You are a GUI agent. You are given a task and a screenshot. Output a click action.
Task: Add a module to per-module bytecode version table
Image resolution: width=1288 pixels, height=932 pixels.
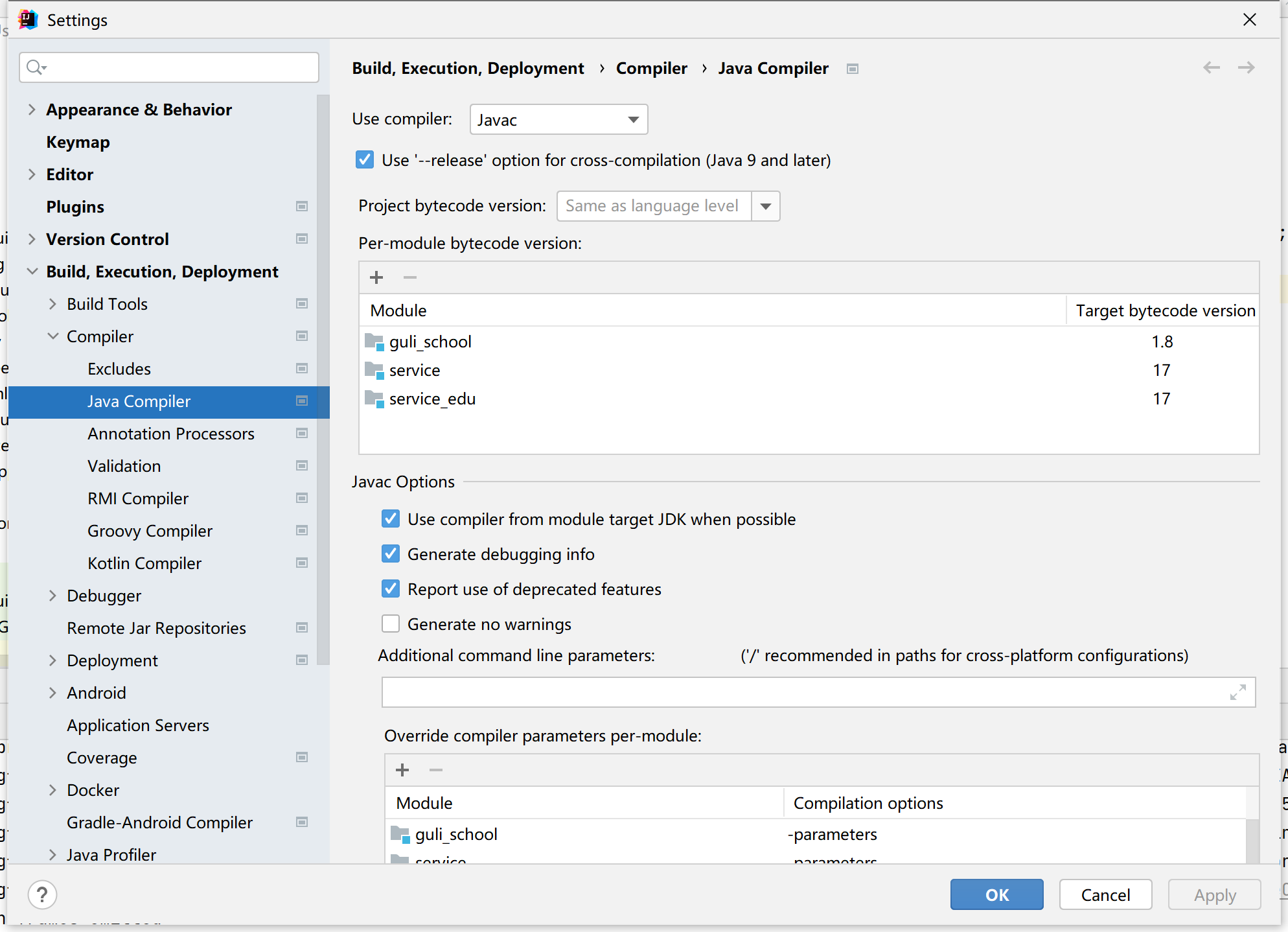click(376, 277)
